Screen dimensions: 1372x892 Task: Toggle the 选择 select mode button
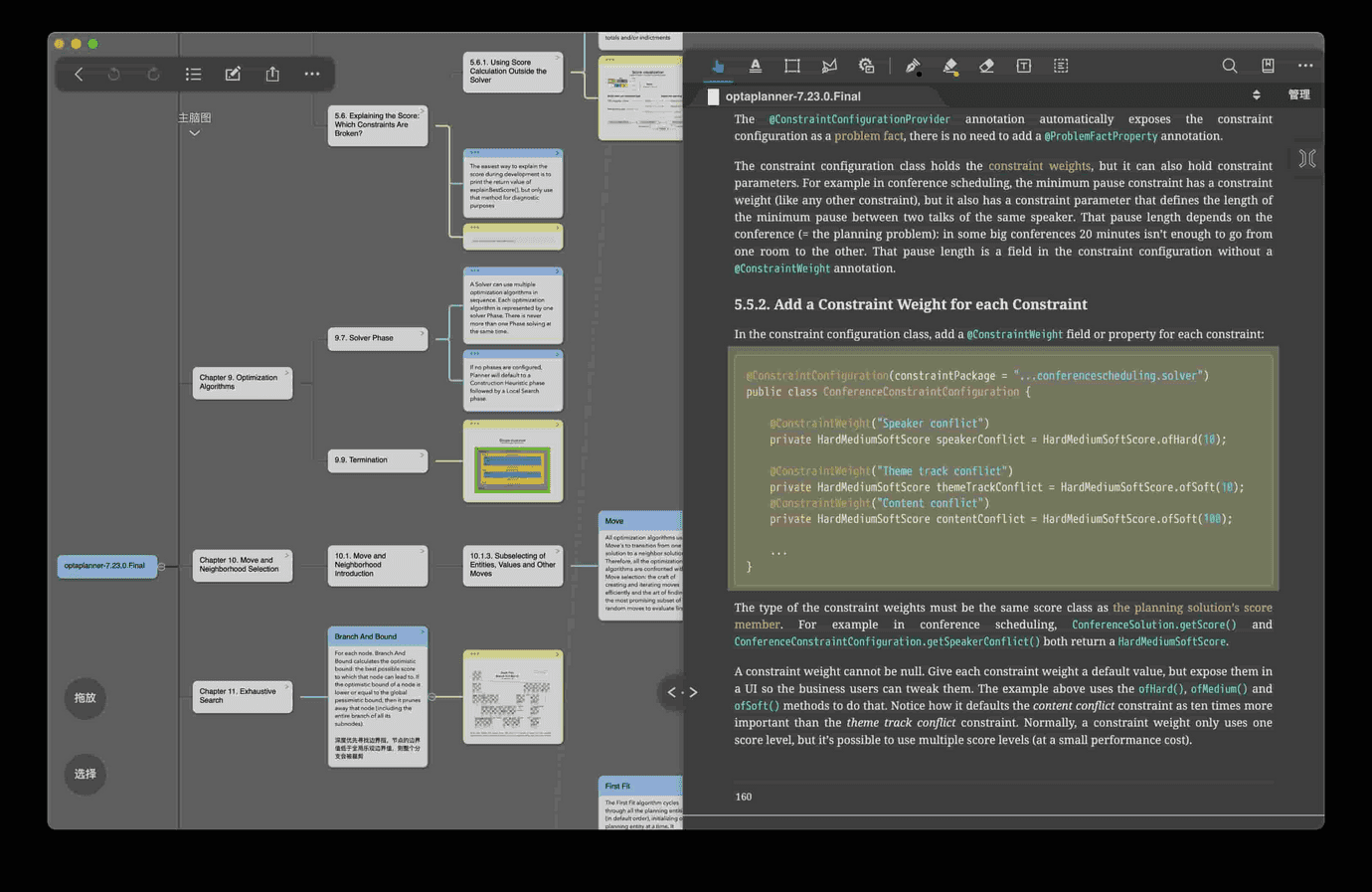tap(86, 774)
